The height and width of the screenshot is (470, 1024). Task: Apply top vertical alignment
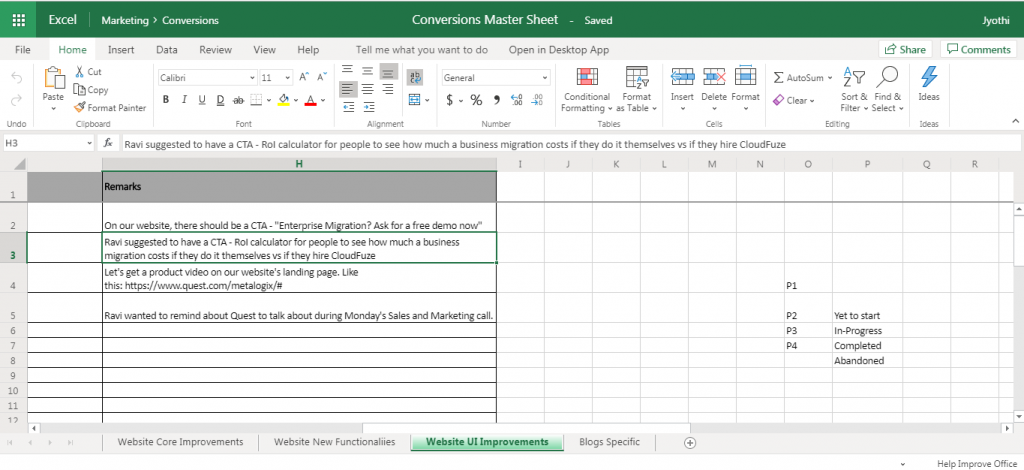coord(348,70)
